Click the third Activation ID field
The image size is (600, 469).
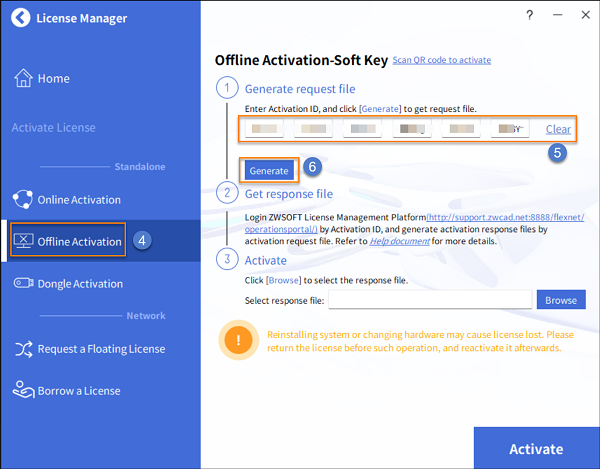pos(363,129)
